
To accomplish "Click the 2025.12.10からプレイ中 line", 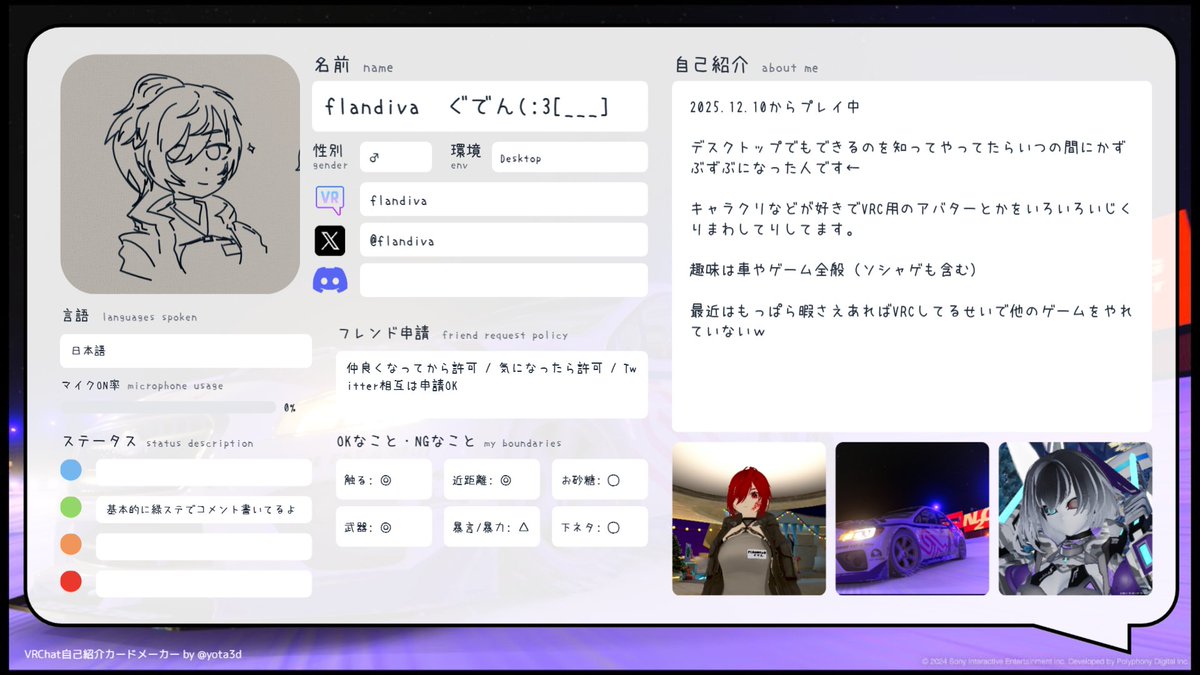I will pos(775,106).
